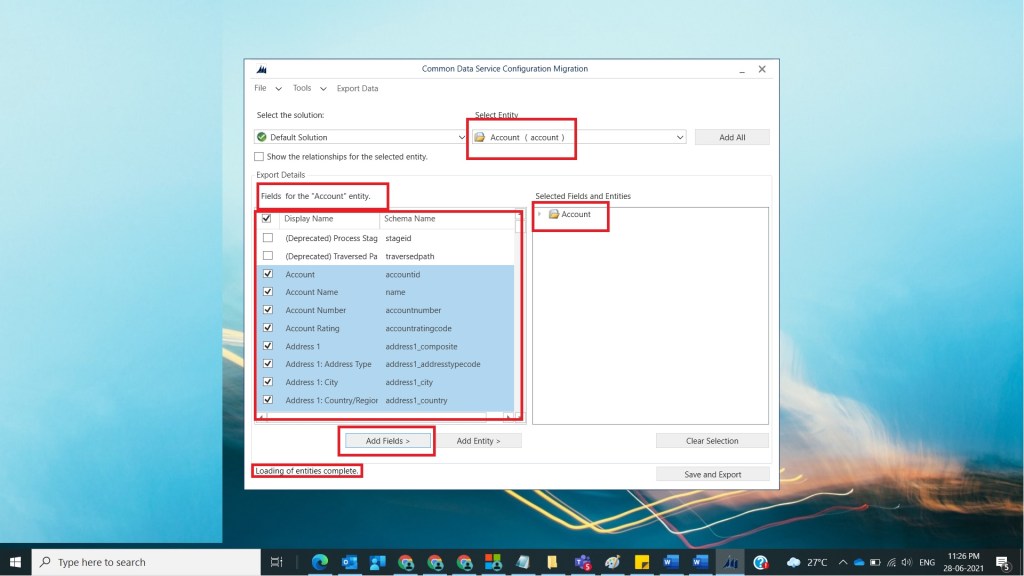Click the Add Fields button
Screen dimensions: 1024x576
(x=388, y=440)
